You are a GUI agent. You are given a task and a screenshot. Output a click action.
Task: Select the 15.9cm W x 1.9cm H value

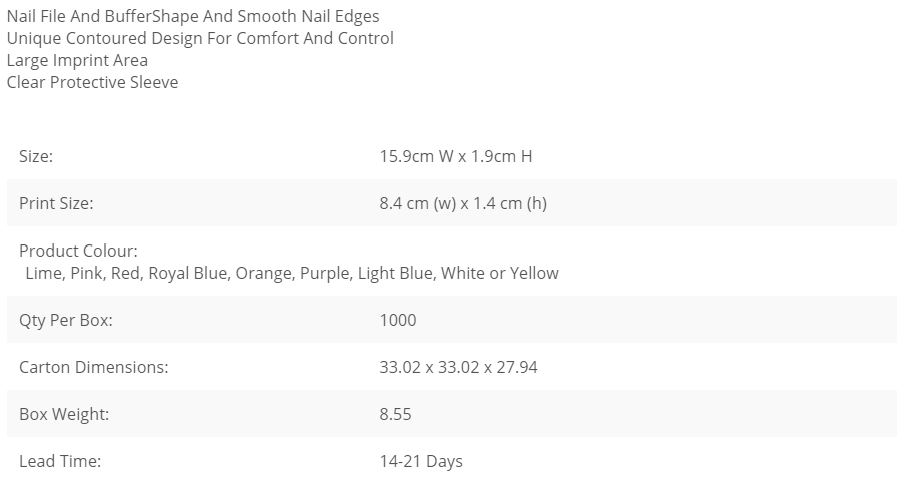point(456,156)
